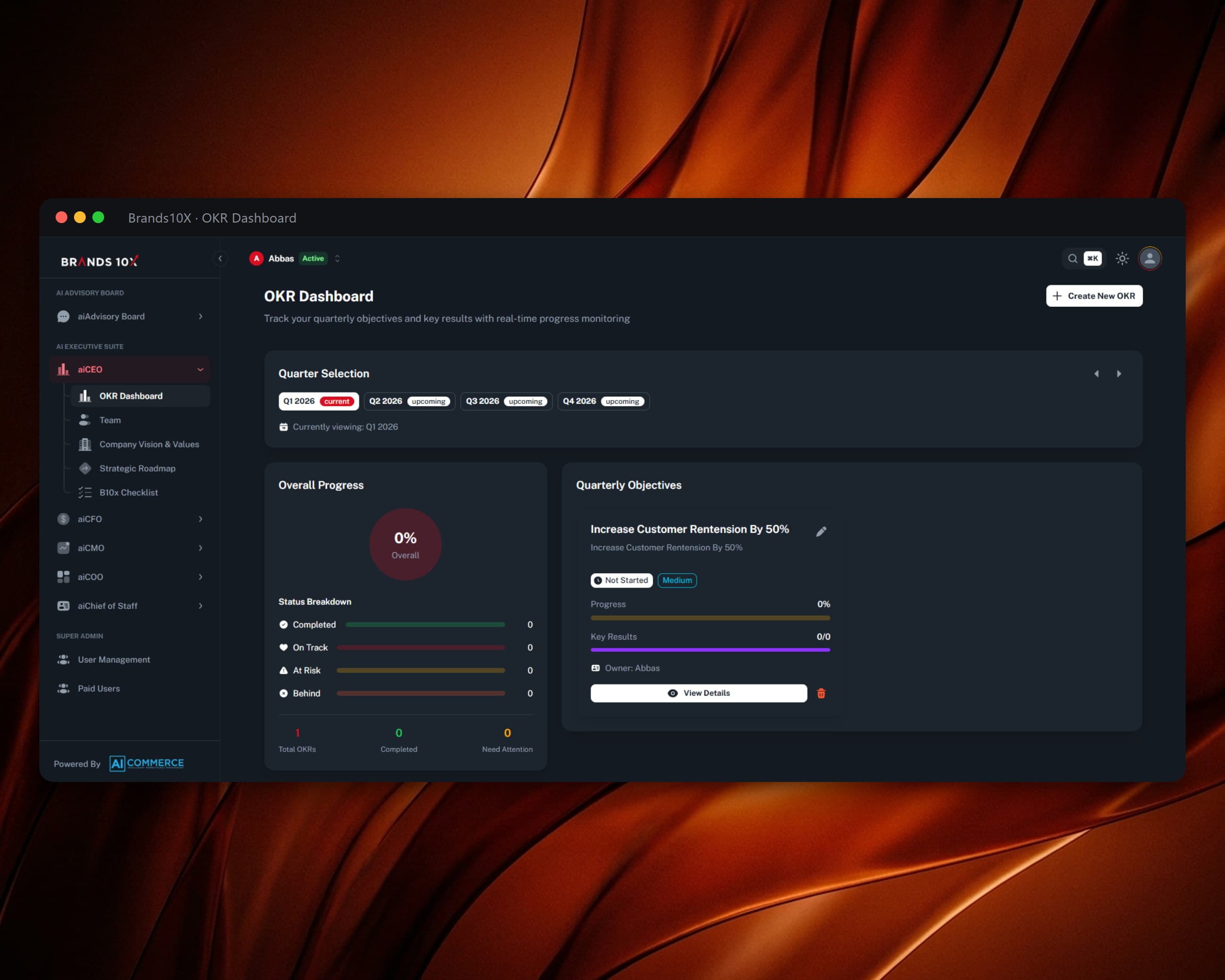Click the Create New OKR button
This screenshot has height=980, width=1225.
[x=1094, y=296]
